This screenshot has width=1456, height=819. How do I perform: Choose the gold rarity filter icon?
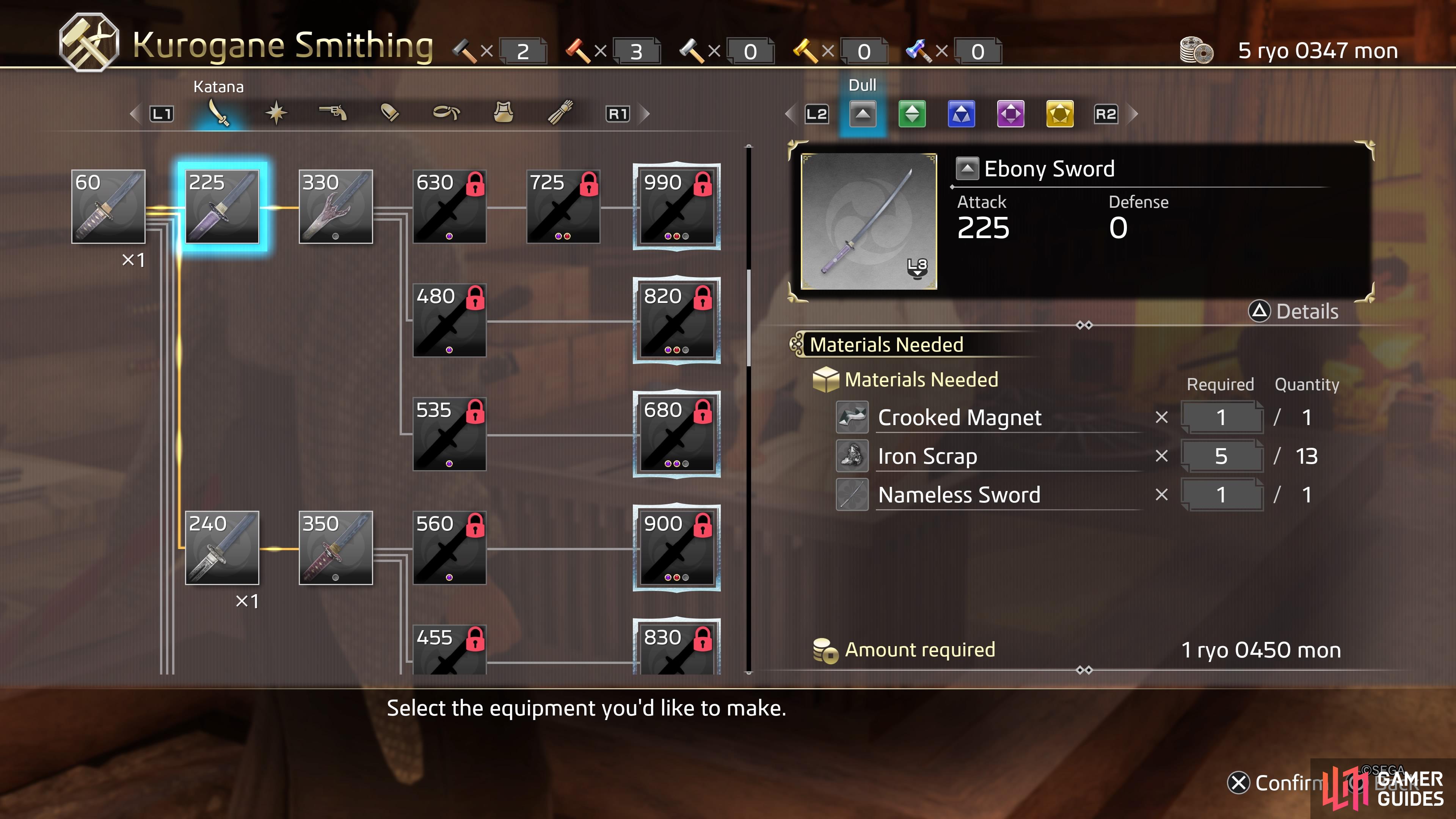1060,114
